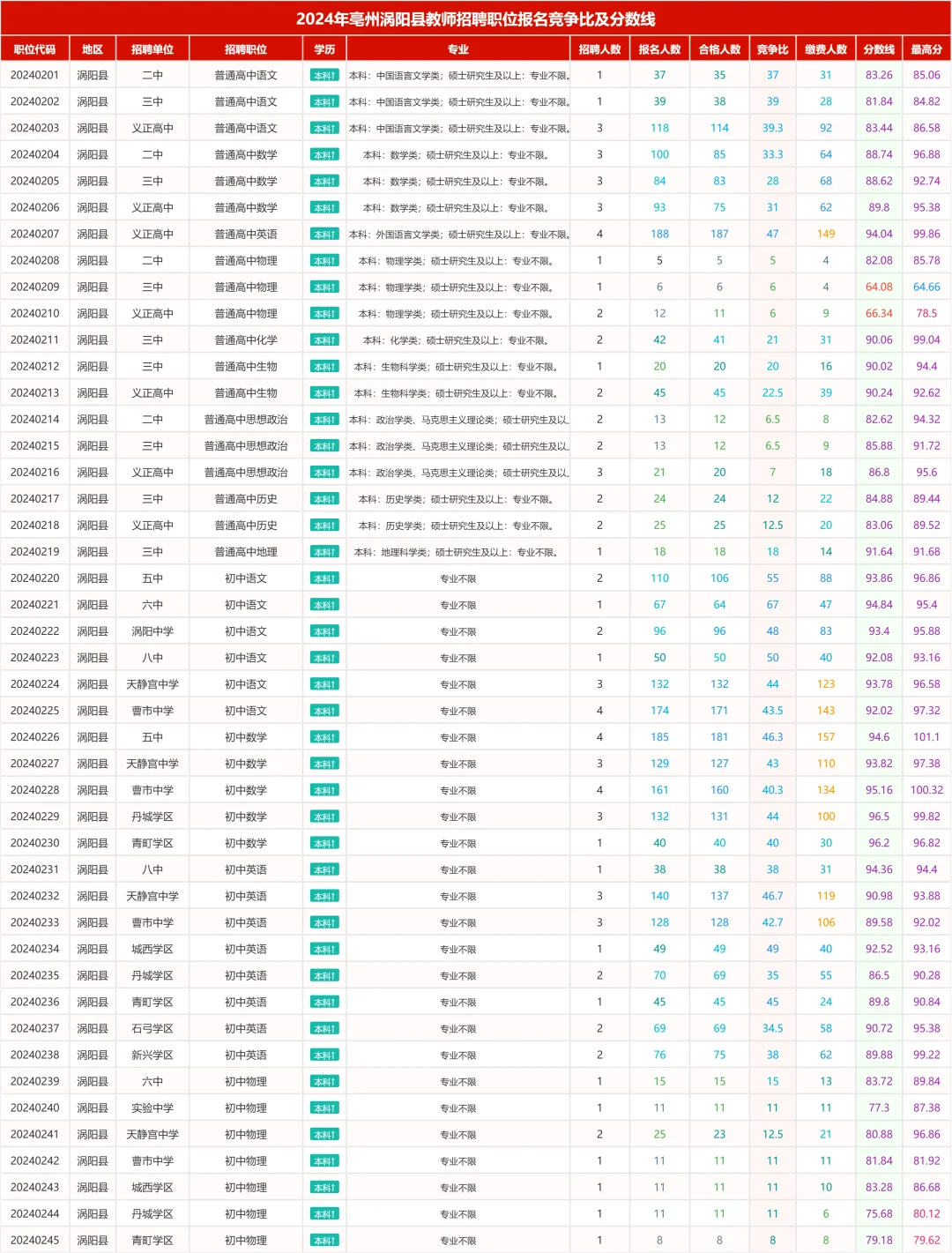Click highest score 101.1 in row 20240226
Image resolution: width=952 pixels, height=1253 pixels.
[926, 736]
